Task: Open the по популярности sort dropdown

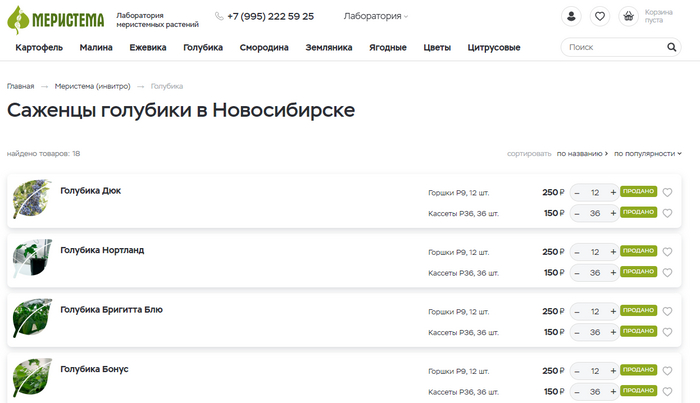Action: pos(647,154)
